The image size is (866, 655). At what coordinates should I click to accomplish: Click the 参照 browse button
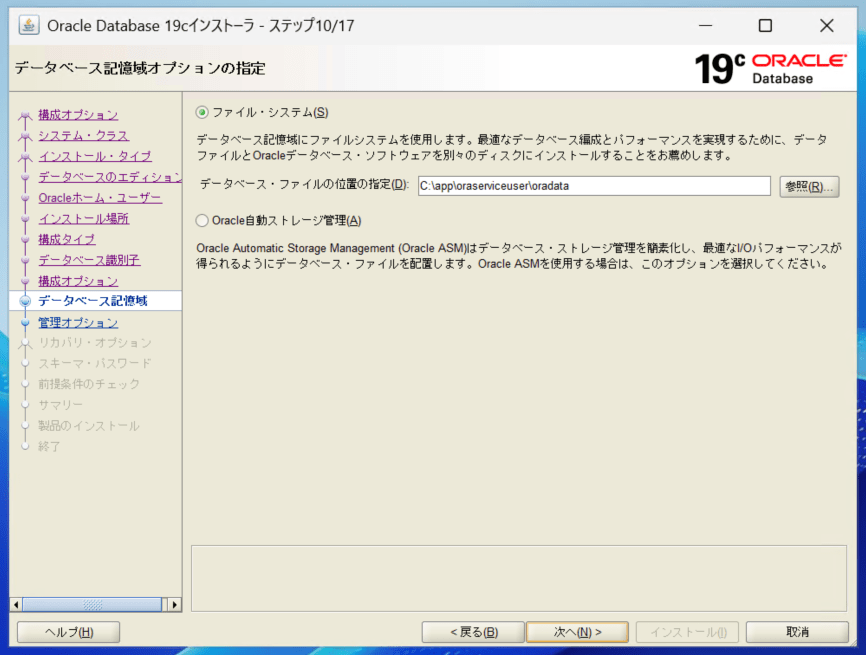click(808, 186)
